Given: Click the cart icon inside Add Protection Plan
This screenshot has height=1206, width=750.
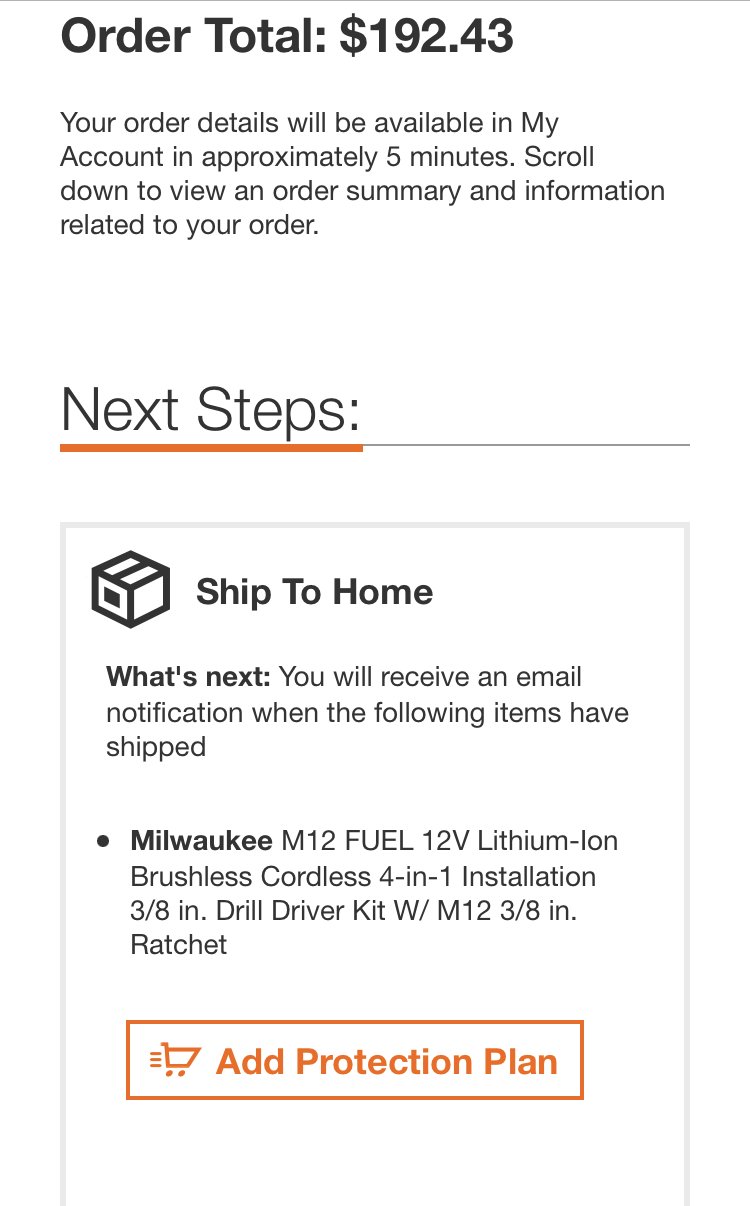Looking at the screenshot, I should coord(175,1060).
